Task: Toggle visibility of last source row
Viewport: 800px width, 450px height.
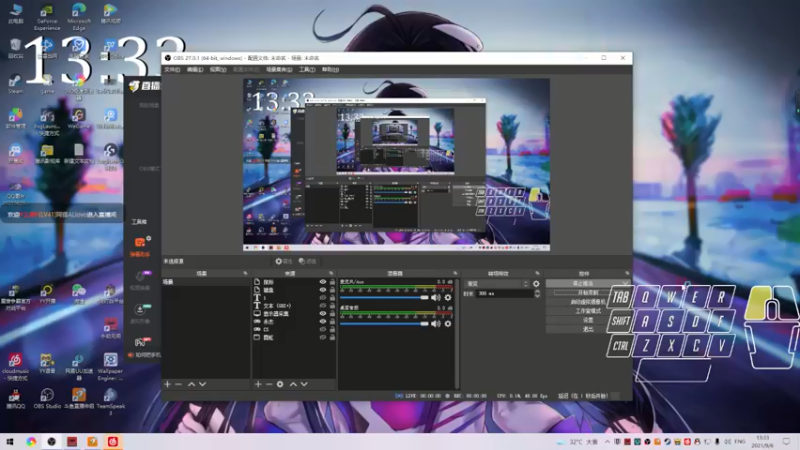Action: click(322, 337)
